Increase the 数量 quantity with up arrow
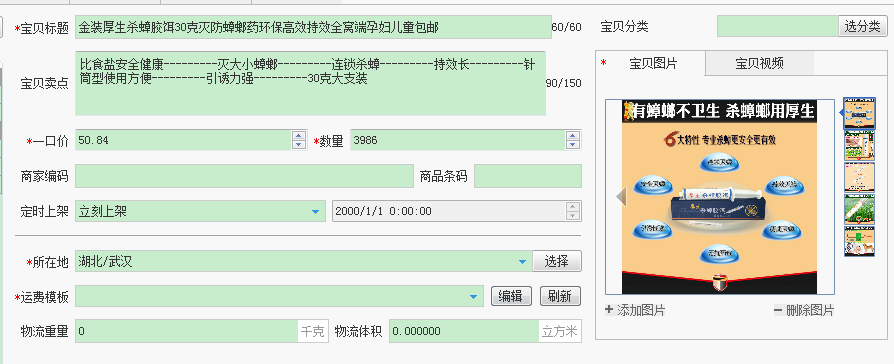Image resolution: width=894 pixels, height=364 pixels. (572, 136)
